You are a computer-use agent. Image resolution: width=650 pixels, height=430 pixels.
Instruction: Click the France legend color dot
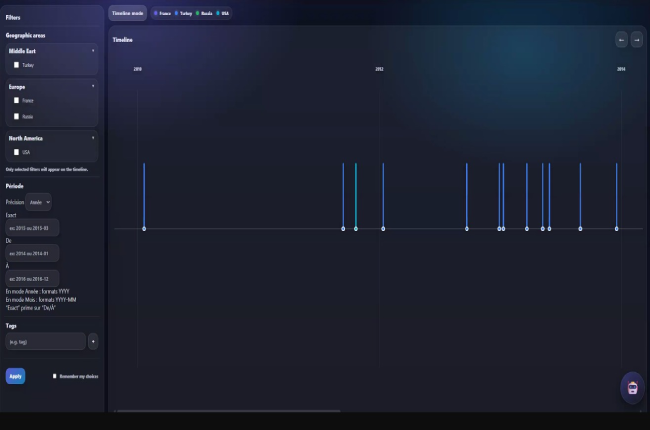(155, 13)
